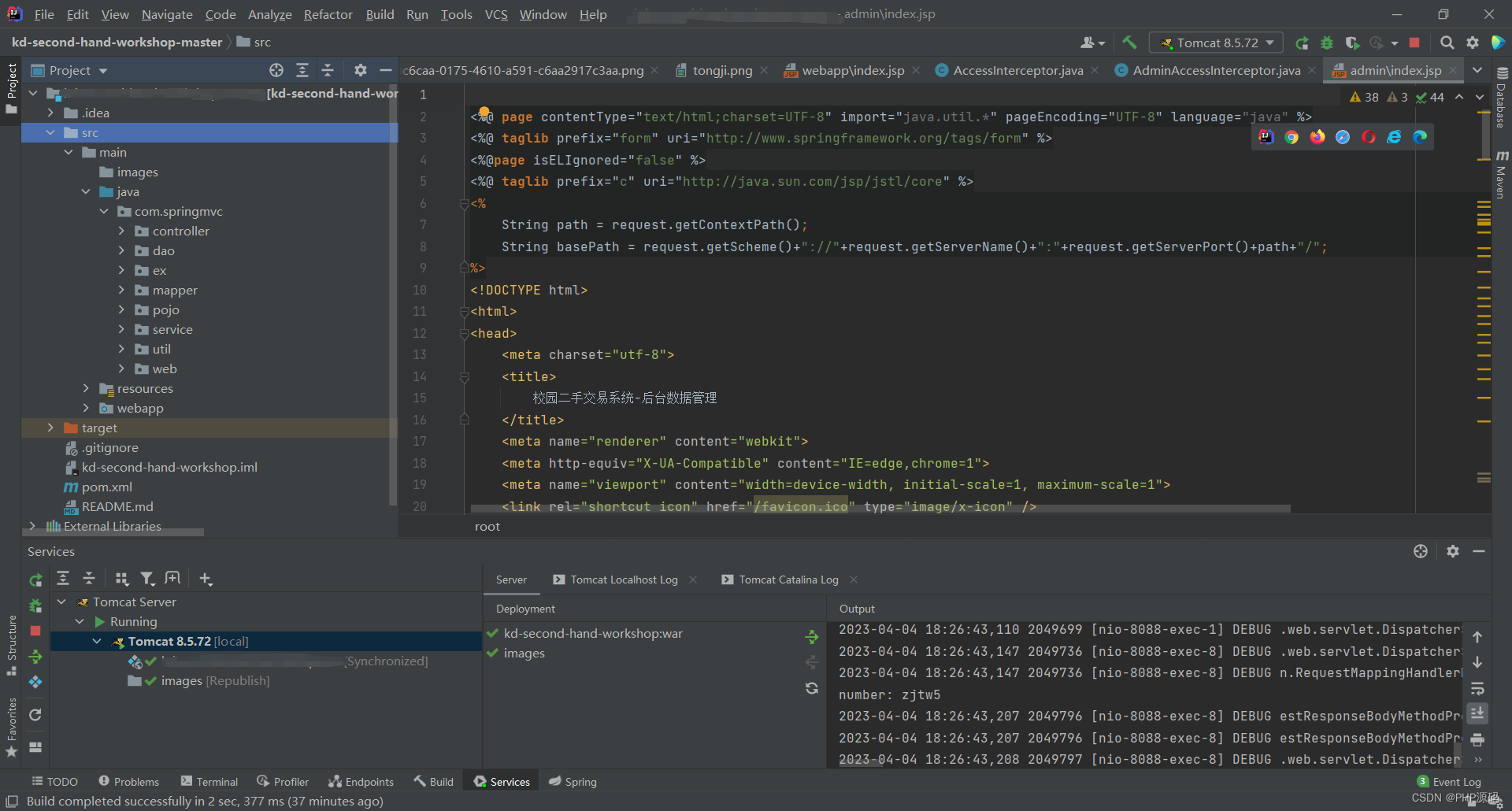Deploy all artifacts in Deployment panel
The width and height of the screenshot is (1512, 811).
[812, 637]
